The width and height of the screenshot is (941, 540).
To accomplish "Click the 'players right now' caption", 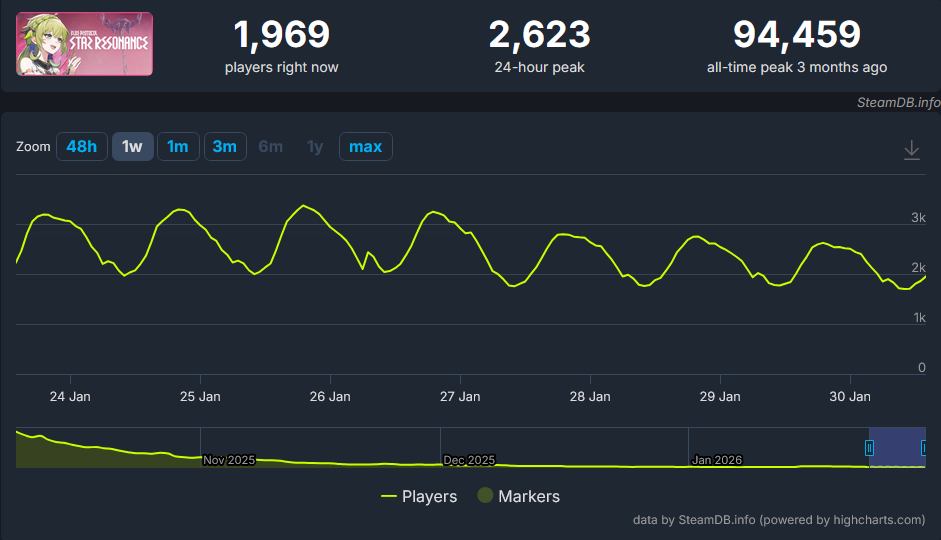I will click(281, 67).
